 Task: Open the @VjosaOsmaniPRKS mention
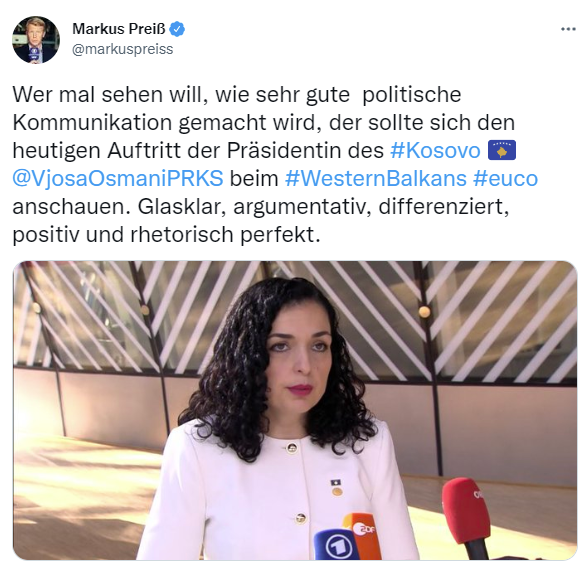tap(118, 178)
